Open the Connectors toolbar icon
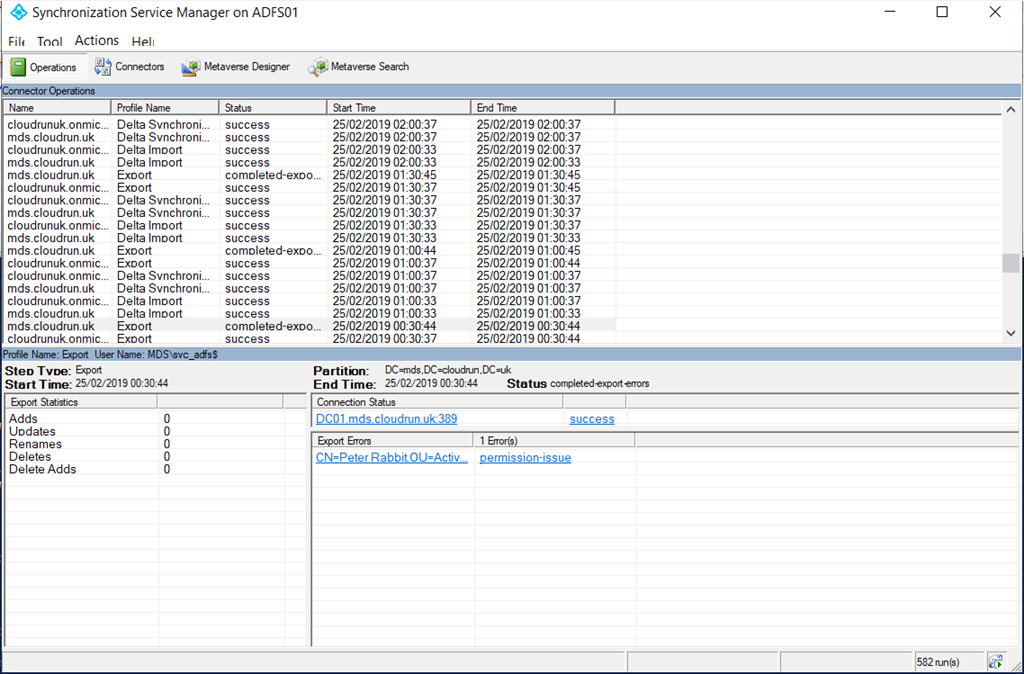 point(103,67)
